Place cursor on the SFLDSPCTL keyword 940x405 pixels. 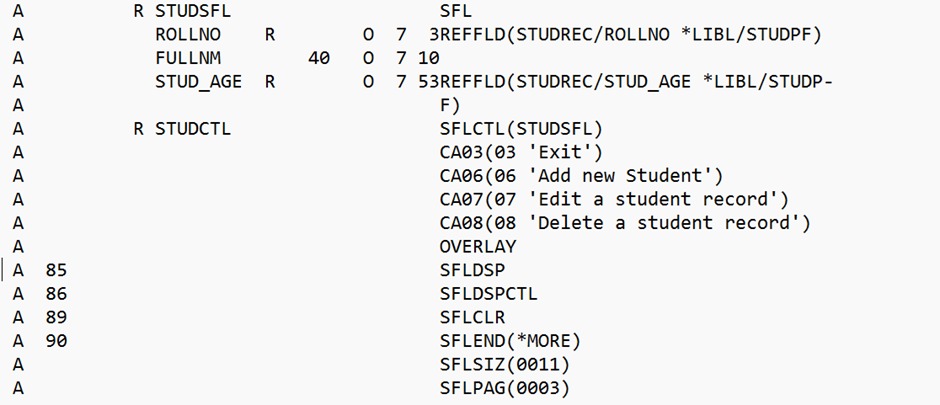[489, 294]
